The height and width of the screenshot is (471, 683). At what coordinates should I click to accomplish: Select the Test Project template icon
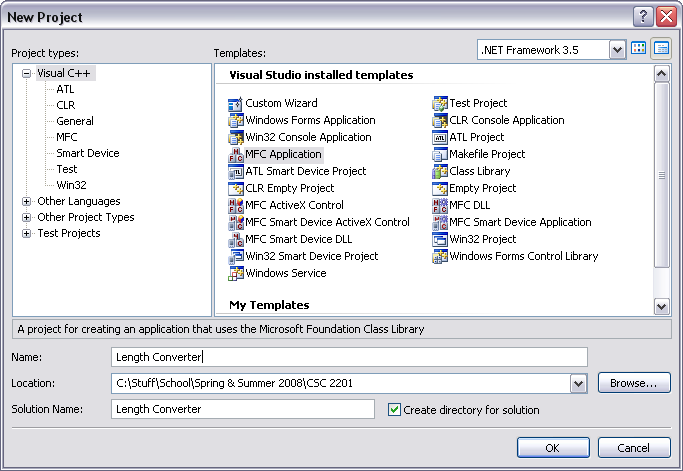tap(440, 104)
